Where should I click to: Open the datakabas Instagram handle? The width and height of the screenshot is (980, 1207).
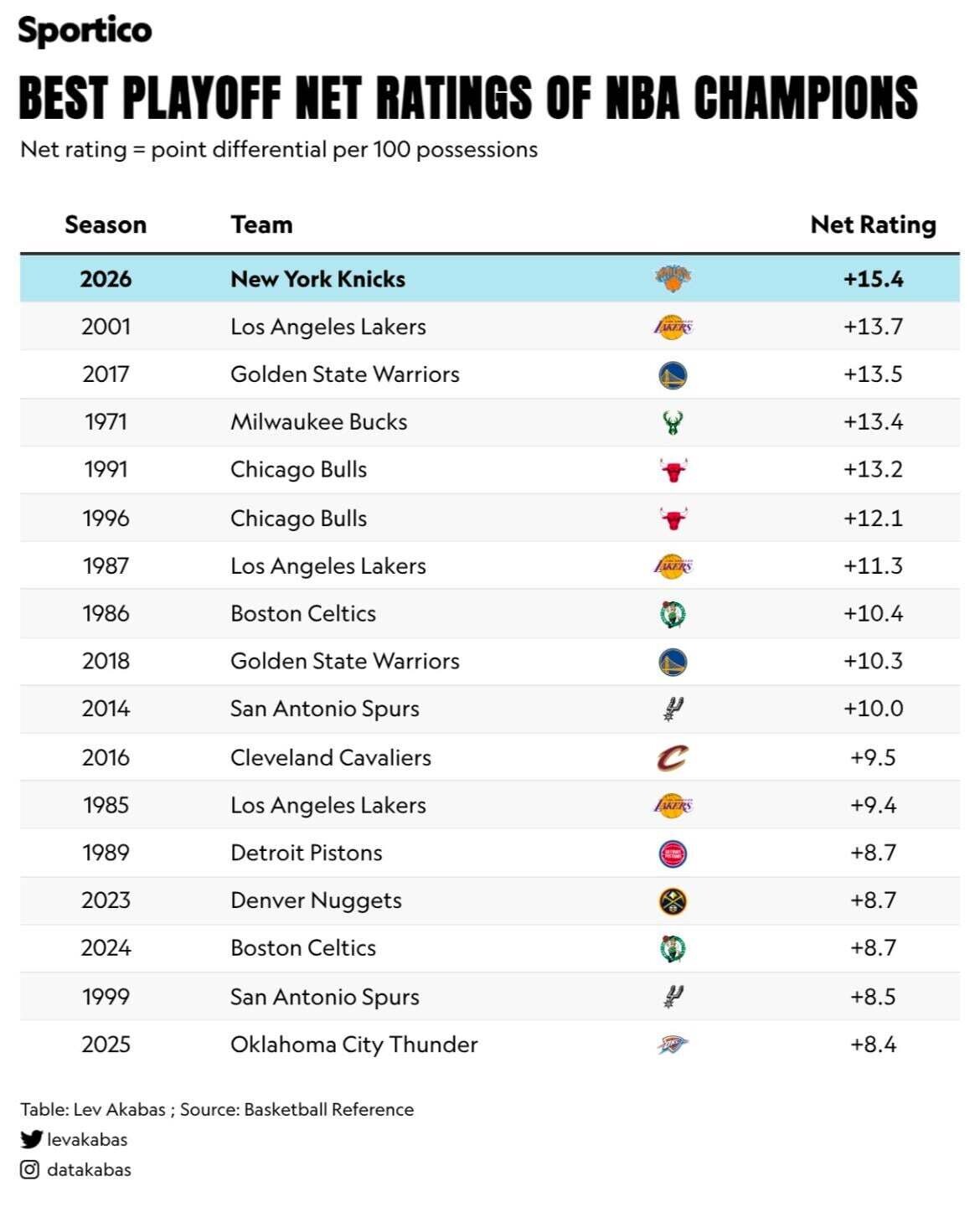(89, 1169)
